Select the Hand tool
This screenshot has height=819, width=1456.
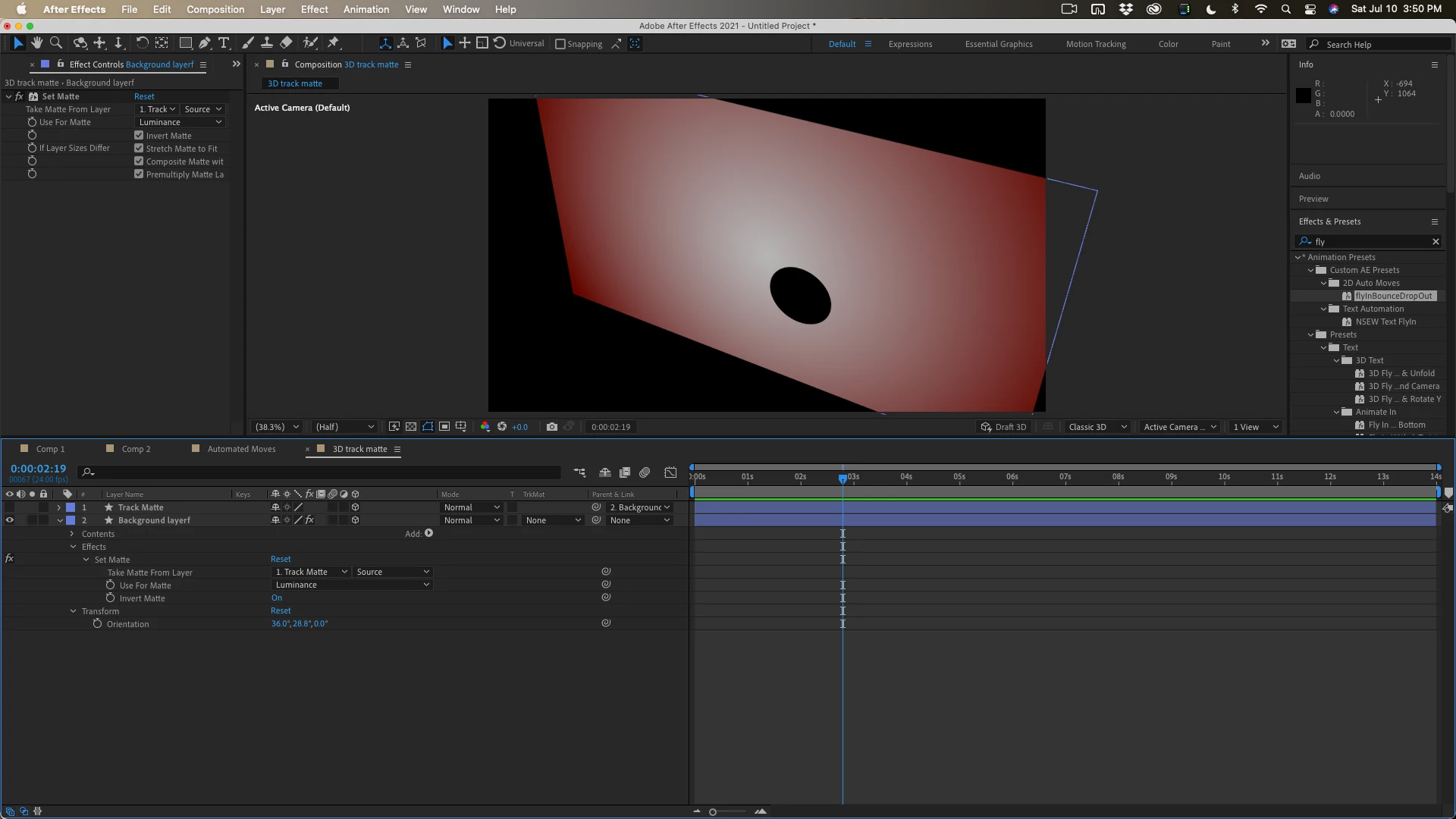[36, 43]
